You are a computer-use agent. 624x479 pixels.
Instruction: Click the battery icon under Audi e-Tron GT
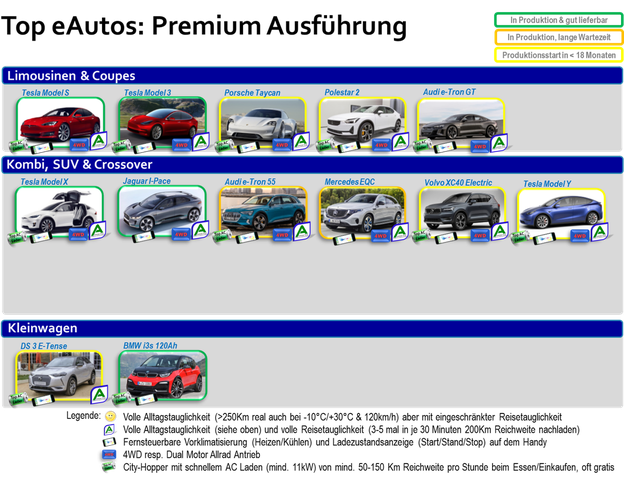[x=422, y=146]
